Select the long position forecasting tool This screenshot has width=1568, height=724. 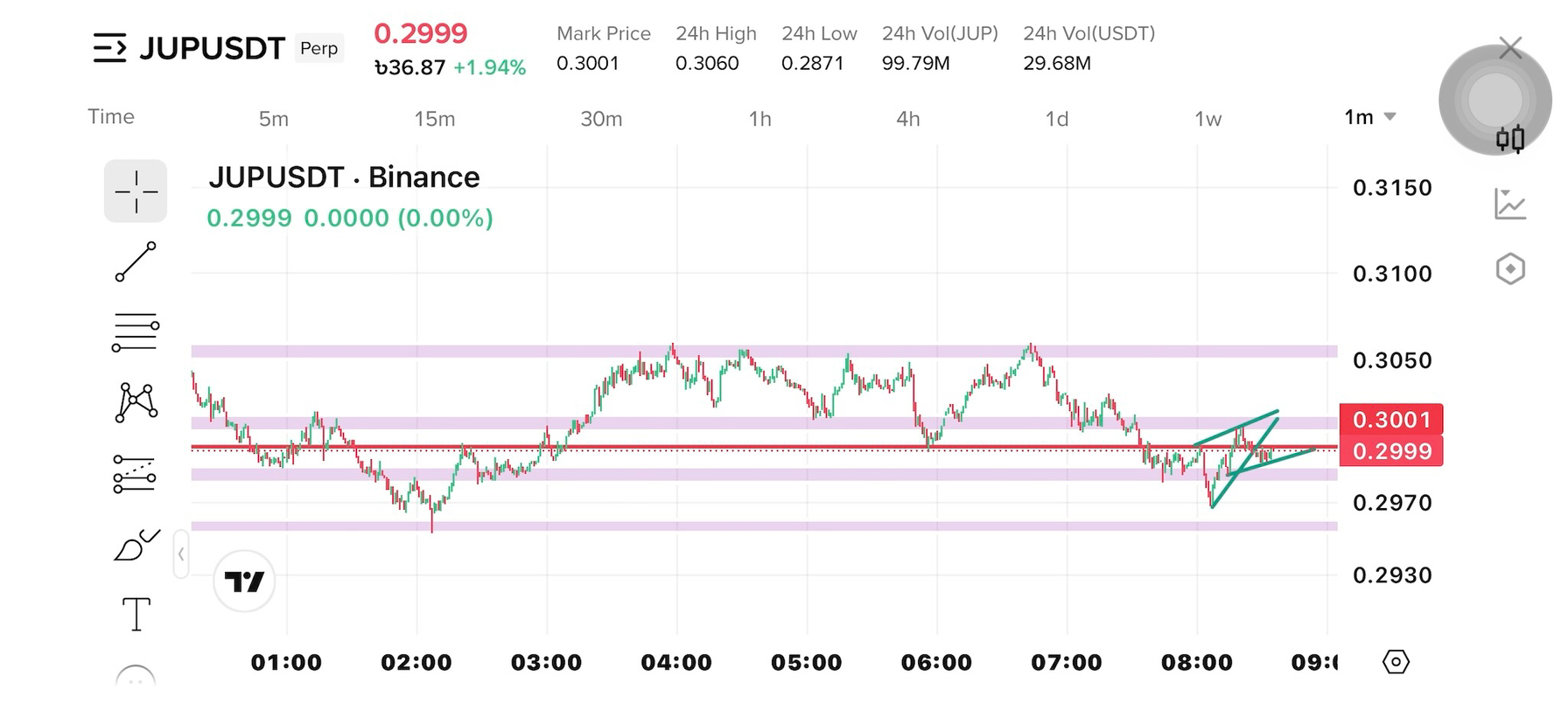[x=136, y=474]
